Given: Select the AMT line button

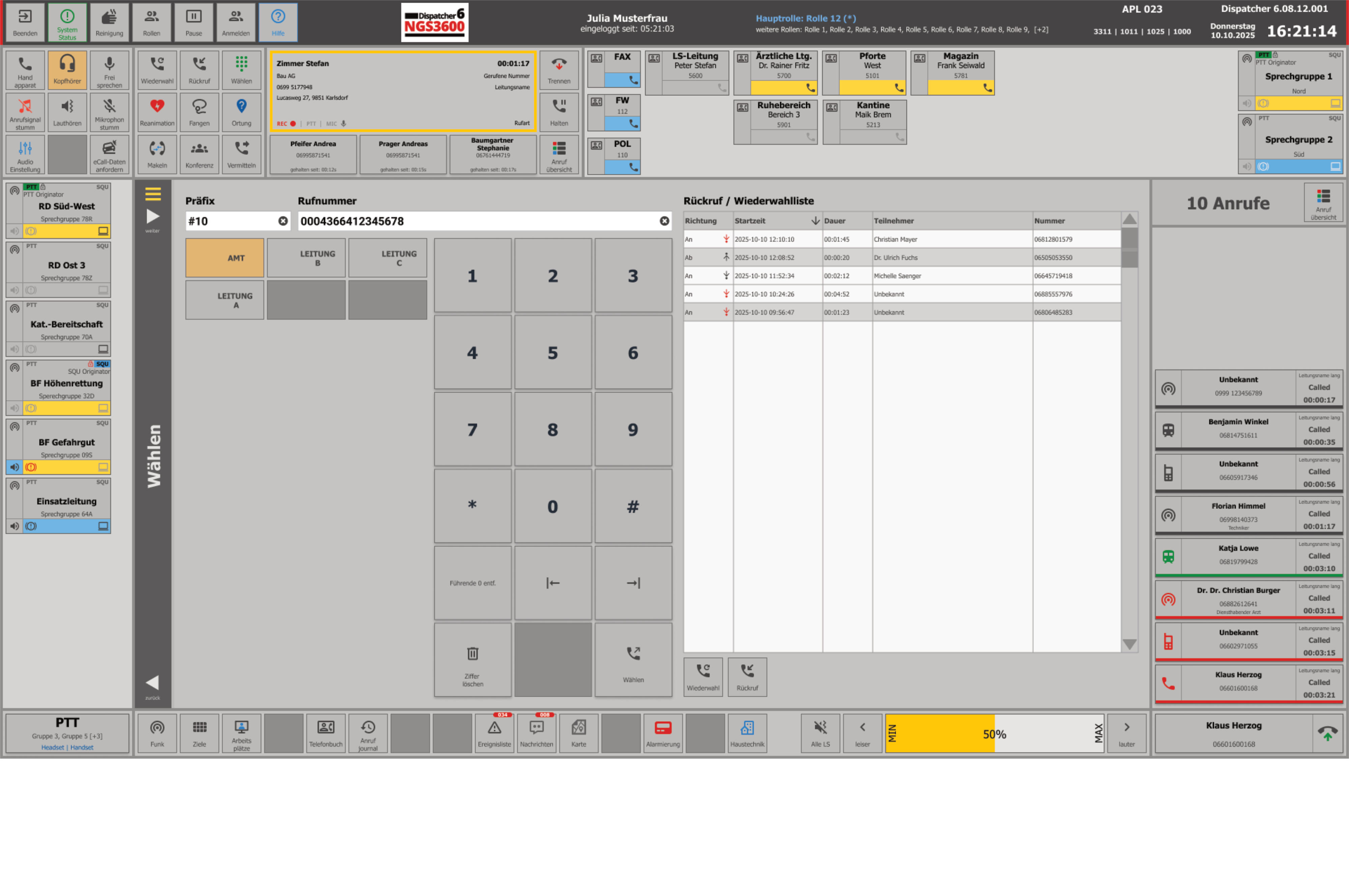Looking at the screenshot, I should coord(224,258).
